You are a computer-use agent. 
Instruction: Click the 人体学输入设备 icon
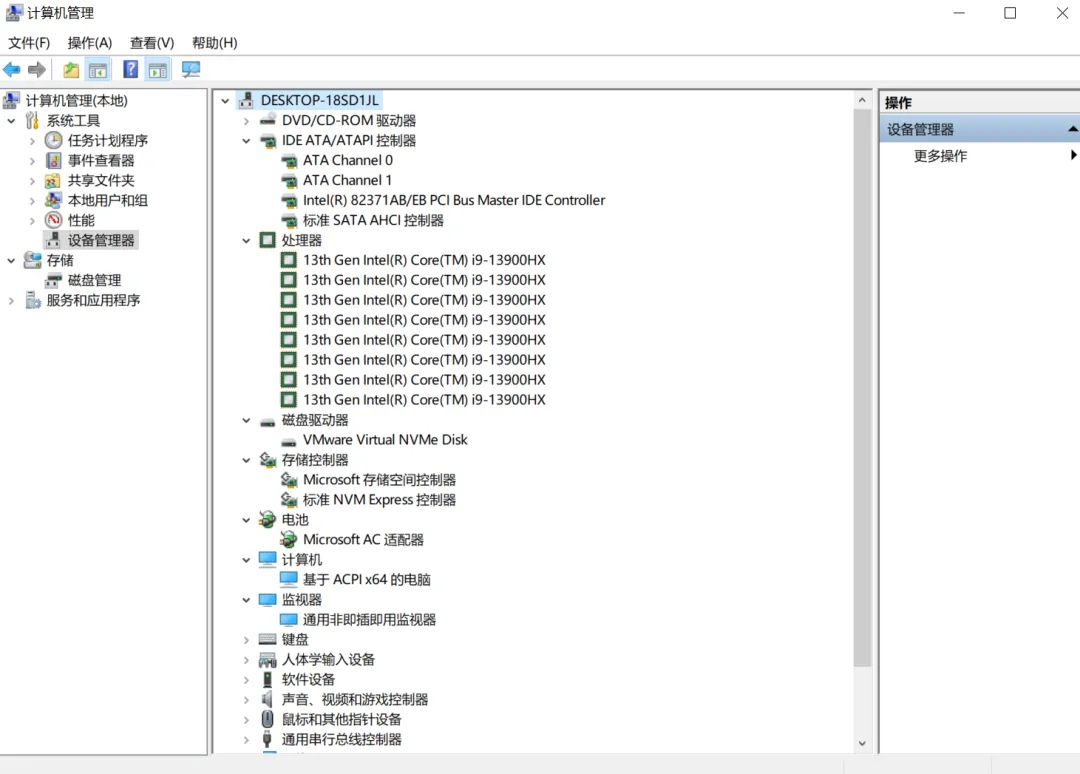(267, 660)
